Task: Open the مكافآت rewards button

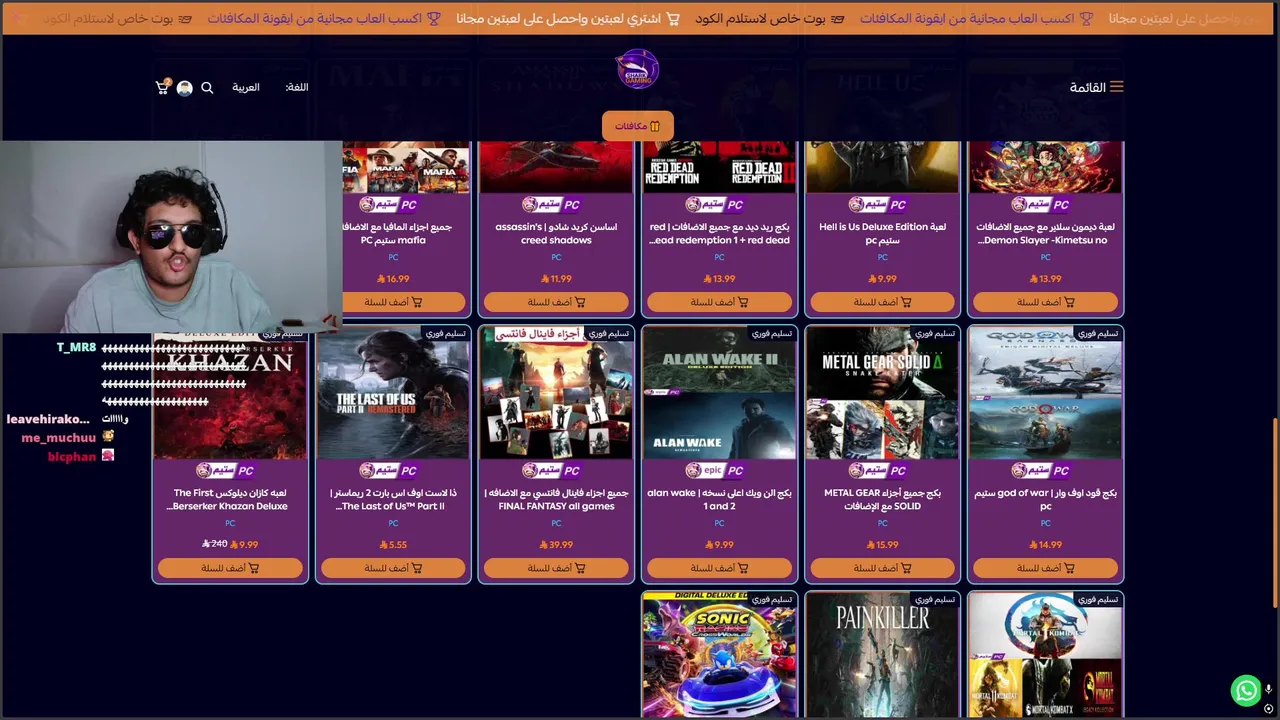Action: point(638,126)
